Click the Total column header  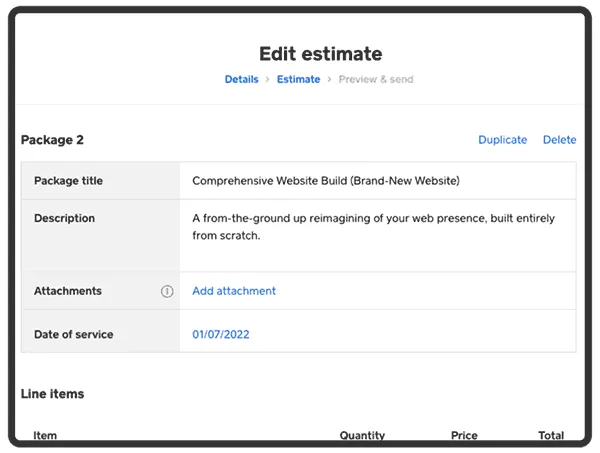tap(551, 435)
